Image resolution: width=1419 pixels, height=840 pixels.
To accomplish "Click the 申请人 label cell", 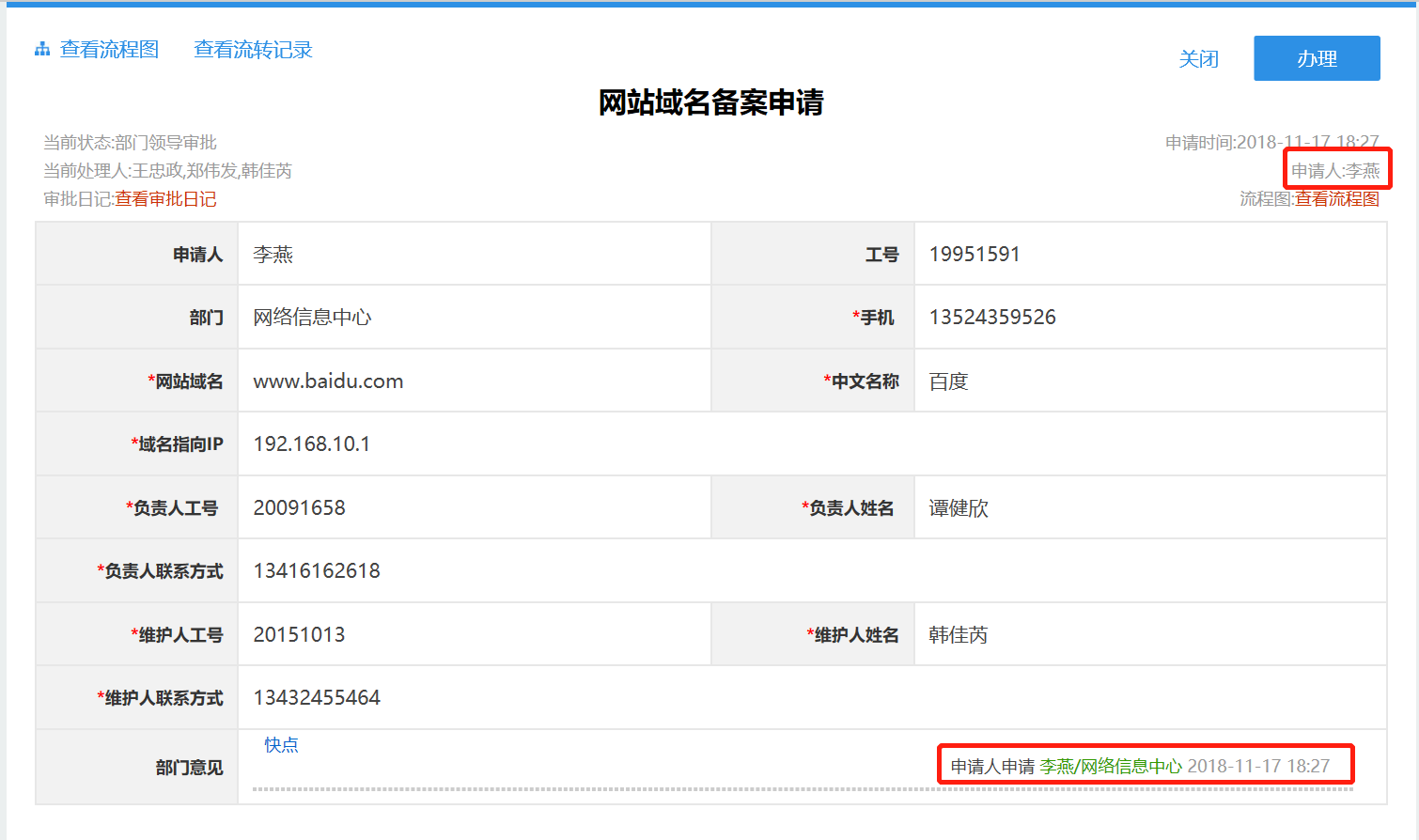I will pyautogui.click(x=137, y=254).
